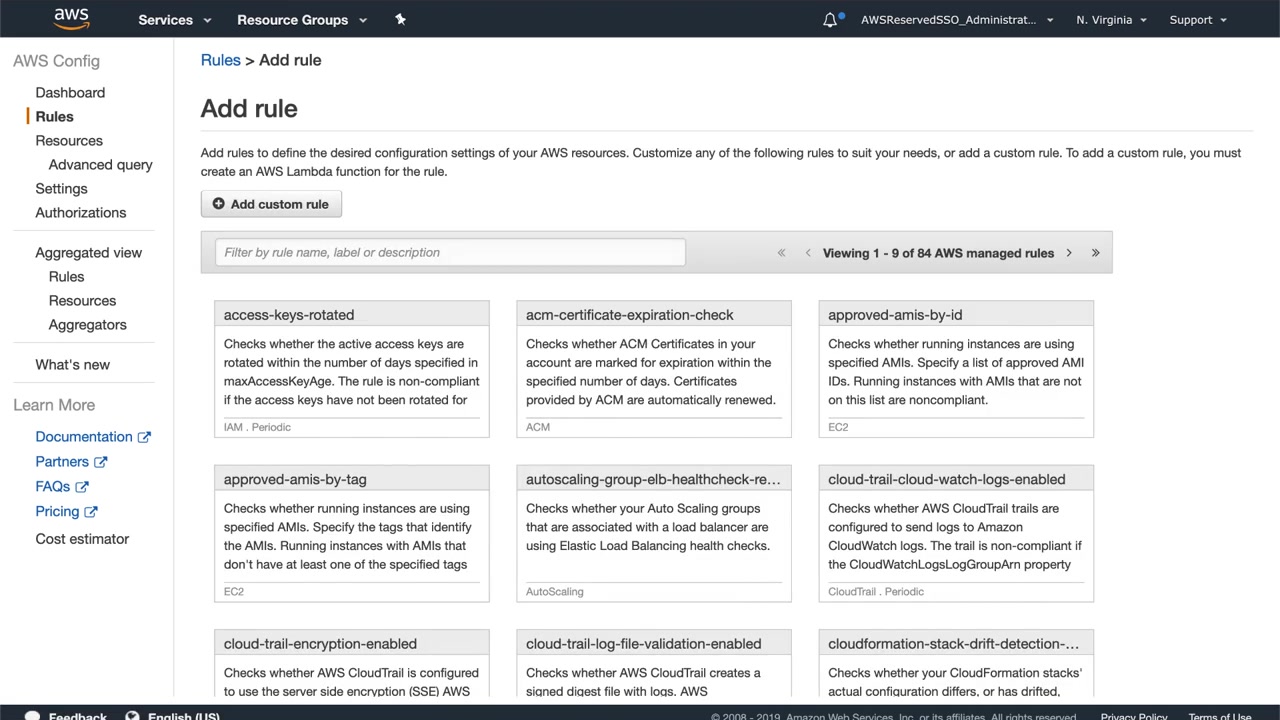The height and width of the screenshot is (720, 1280).
Task: Click the Add custom rule button
Action: 270,204
